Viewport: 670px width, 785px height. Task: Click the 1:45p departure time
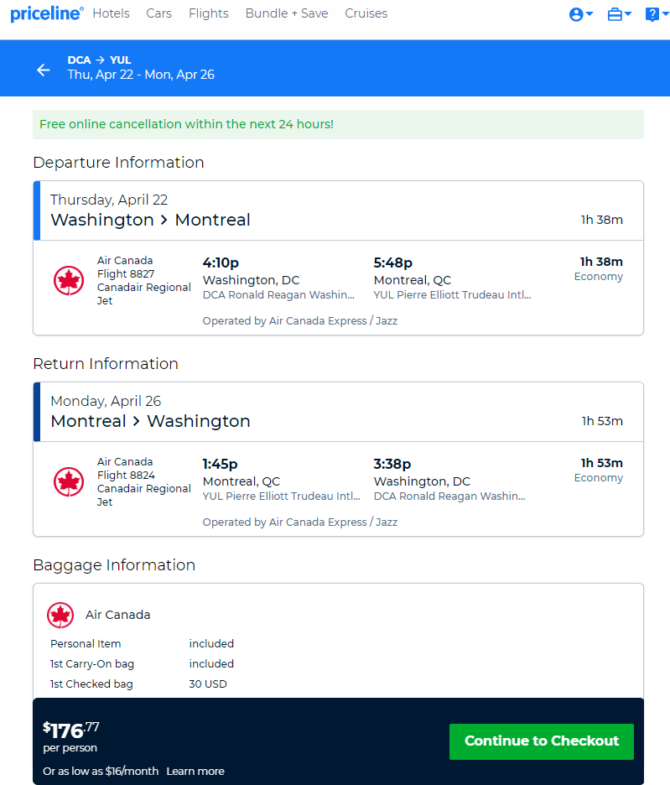click(220, 464)
